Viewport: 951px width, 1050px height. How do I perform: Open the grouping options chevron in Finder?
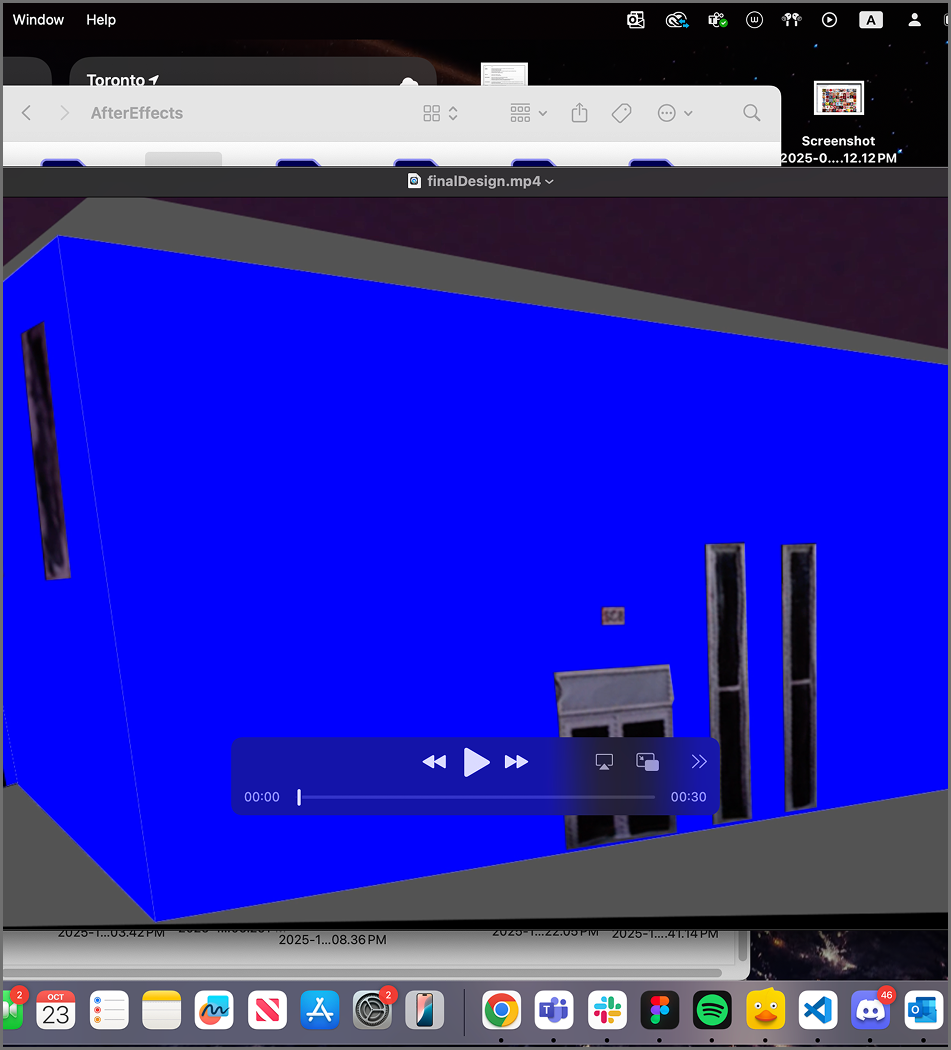(x=543, y=113)
